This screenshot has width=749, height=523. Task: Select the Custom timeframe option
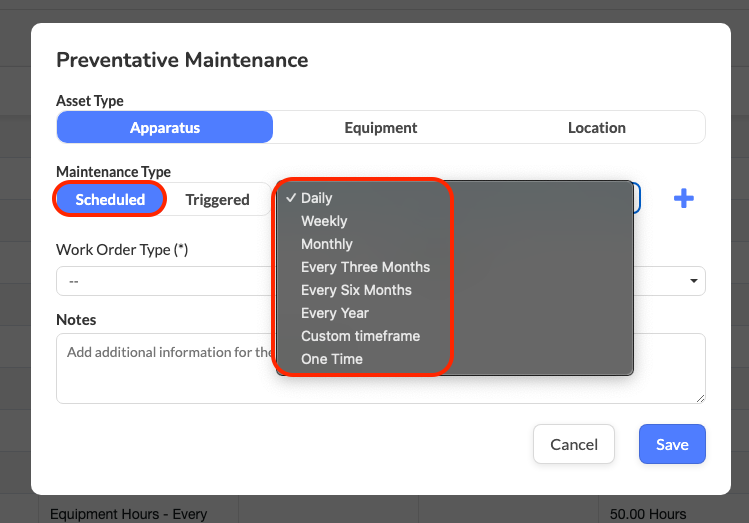360,336
